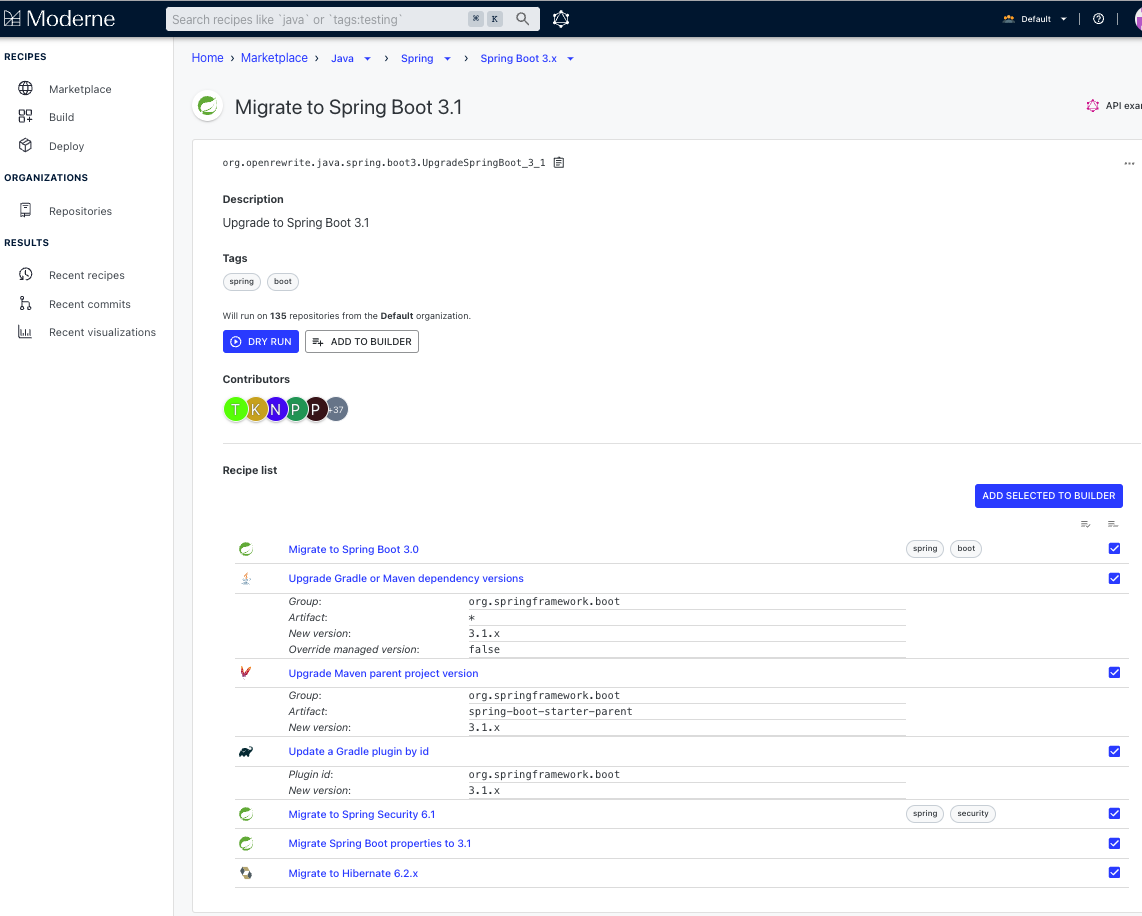Open Migrate to Spring Boot 3.0 recipe link

click(x=353, y=549)
